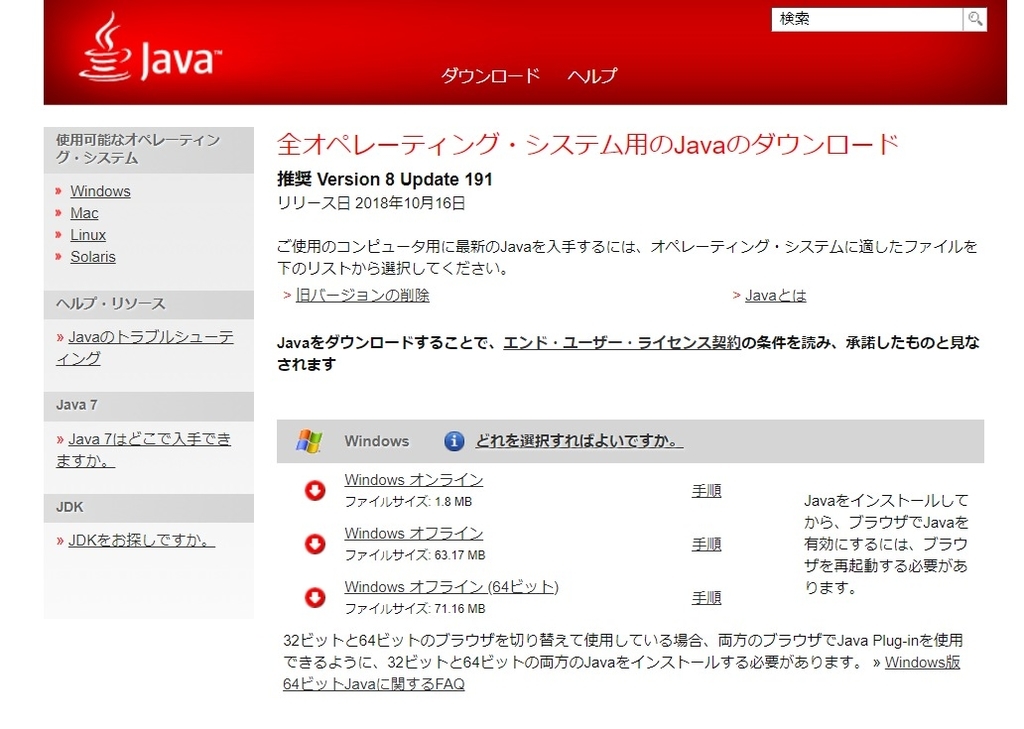This screenshot has width=1024, height=729.
Task: Open Javaのトラブルシューティング link
Action: click(x=144, y=348)
